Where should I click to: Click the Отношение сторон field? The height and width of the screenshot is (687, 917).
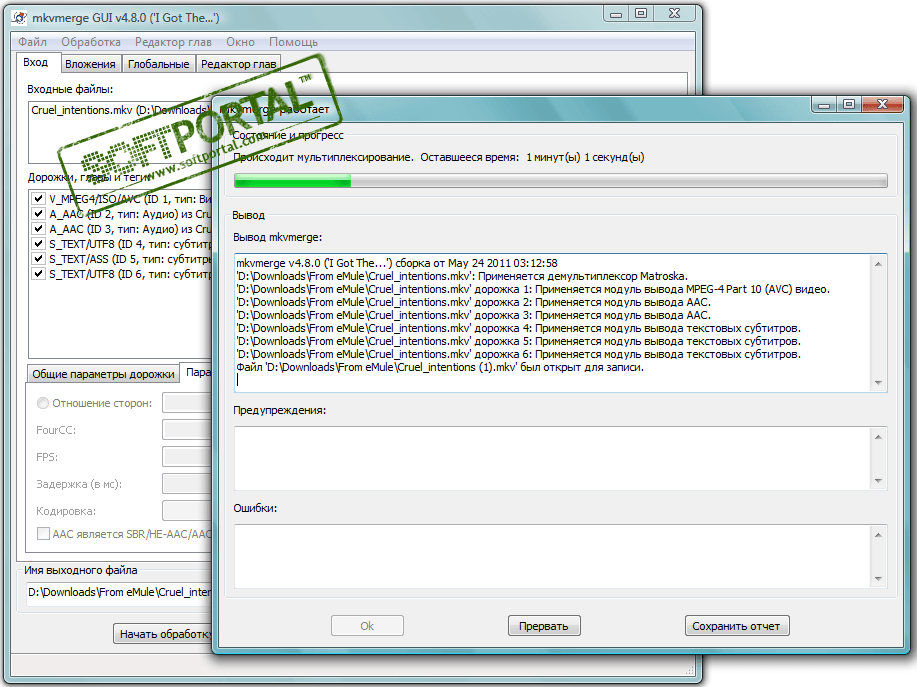[x=187, y=403]
